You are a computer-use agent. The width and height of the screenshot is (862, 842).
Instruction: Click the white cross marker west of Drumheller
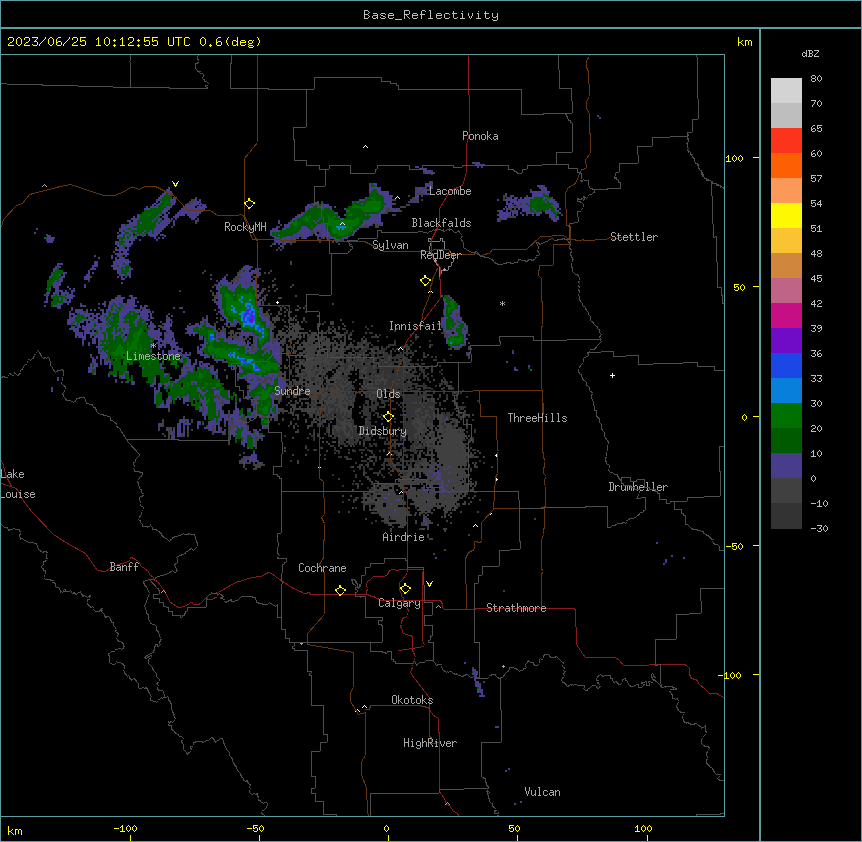612,375
